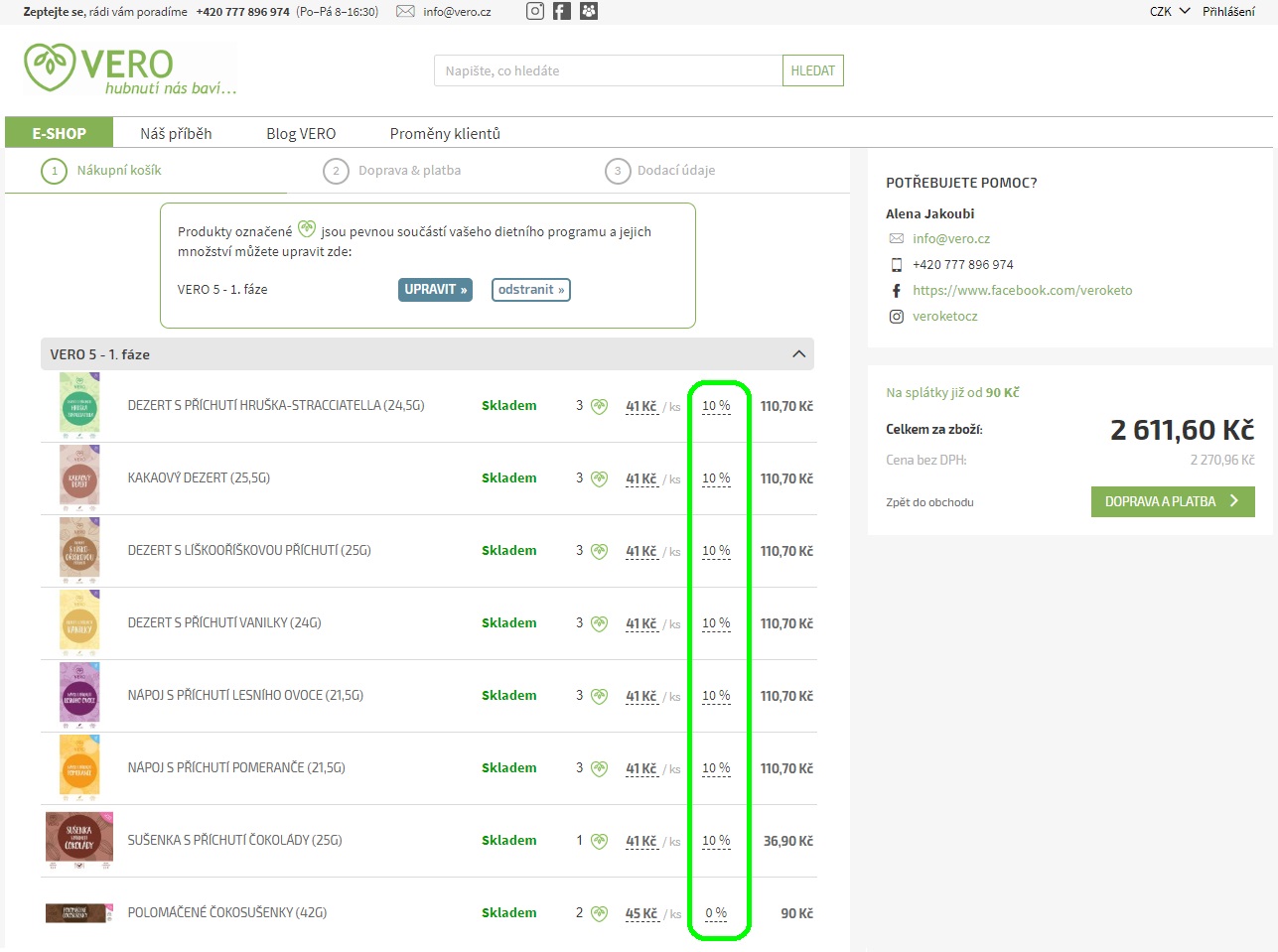Open Vanilky dezert thumbnail

pos(79,622)
